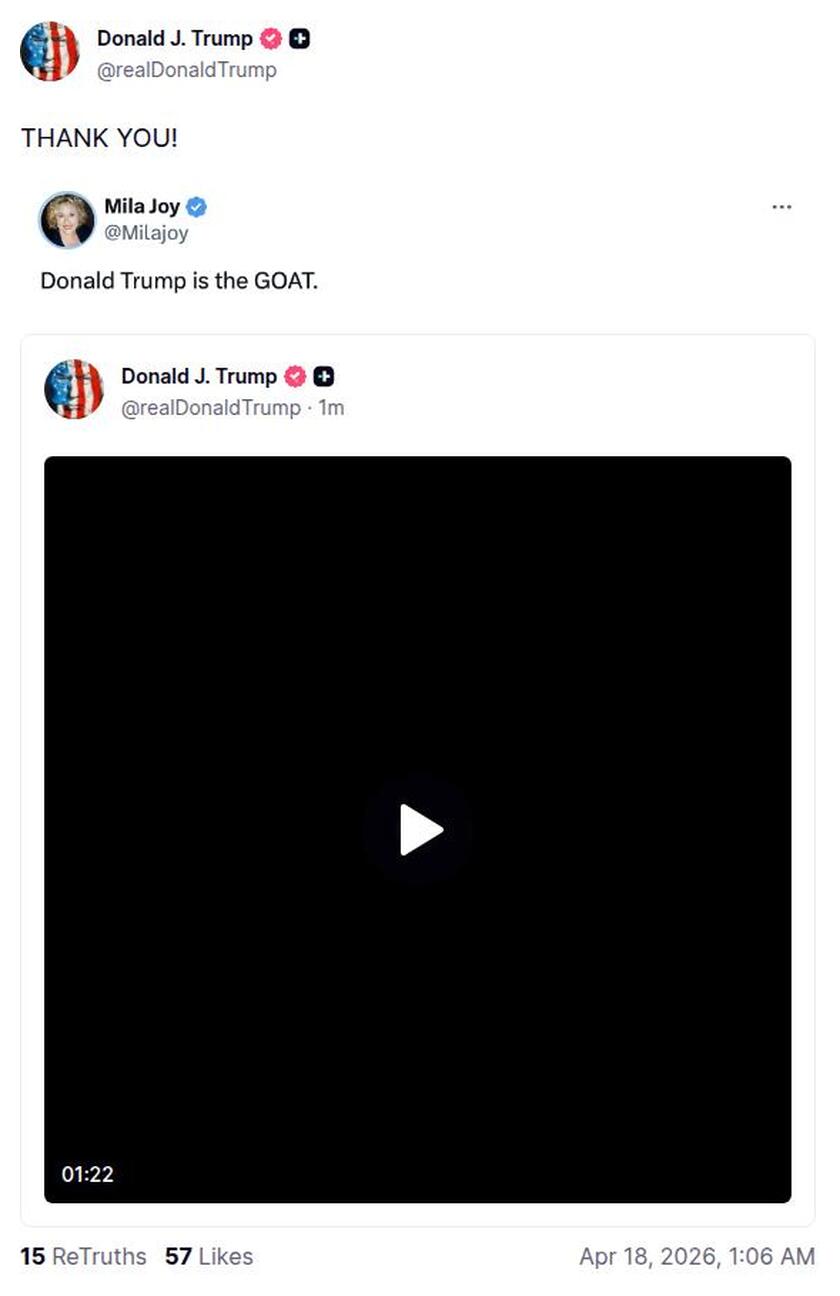Click Mila Joy's blue verification checkmark
The width and height of the screenshot is (840, 1296).
[196, 207]
